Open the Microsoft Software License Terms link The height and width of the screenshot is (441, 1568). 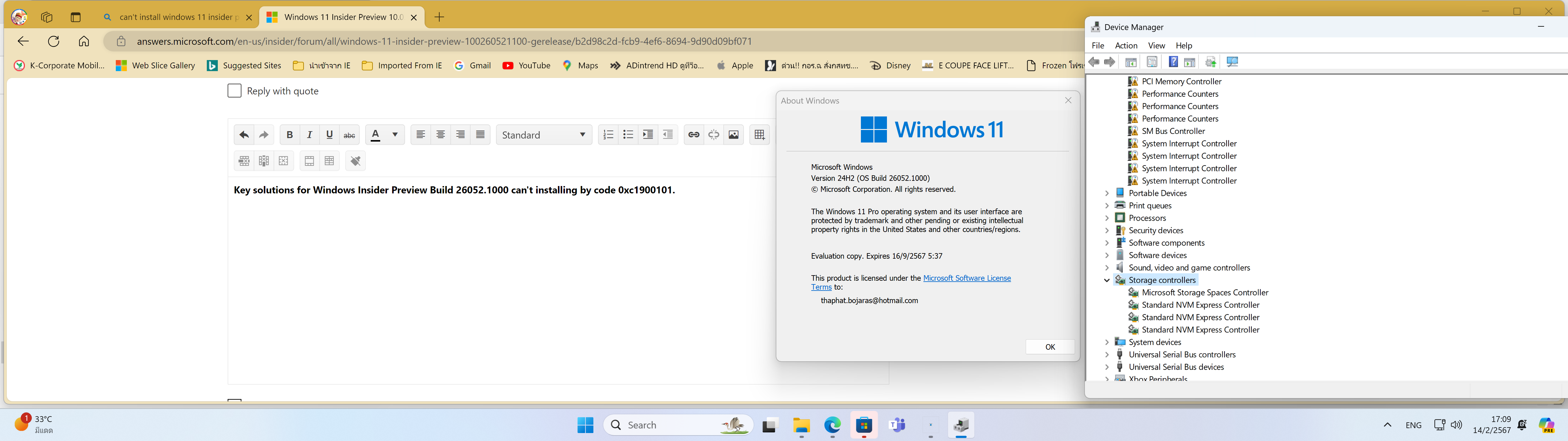[967, 278]
